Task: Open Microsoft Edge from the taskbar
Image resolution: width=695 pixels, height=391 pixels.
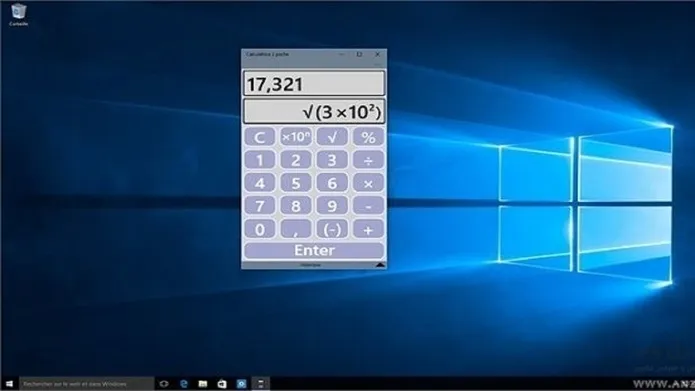Action: [184, 383]
